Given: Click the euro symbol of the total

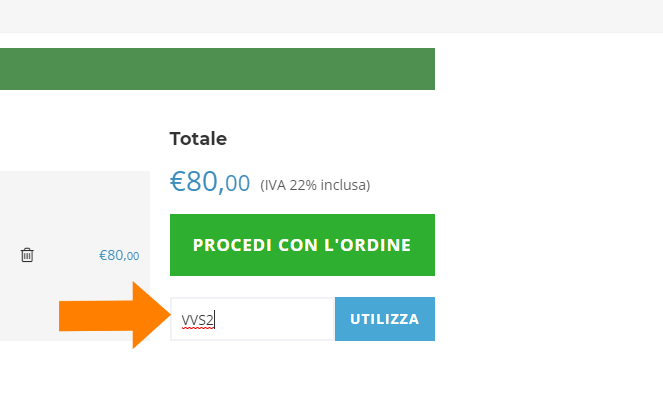Looking at the screenshot, I should [x=179, y=182].
